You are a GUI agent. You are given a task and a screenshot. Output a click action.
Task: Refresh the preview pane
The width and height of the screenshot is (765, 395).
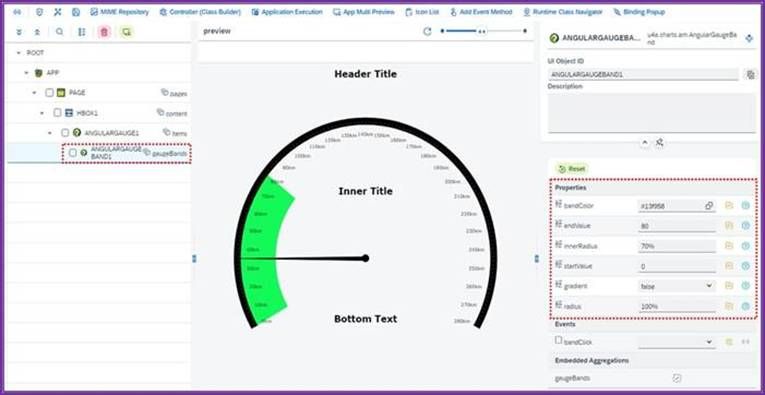coord(427,31)
